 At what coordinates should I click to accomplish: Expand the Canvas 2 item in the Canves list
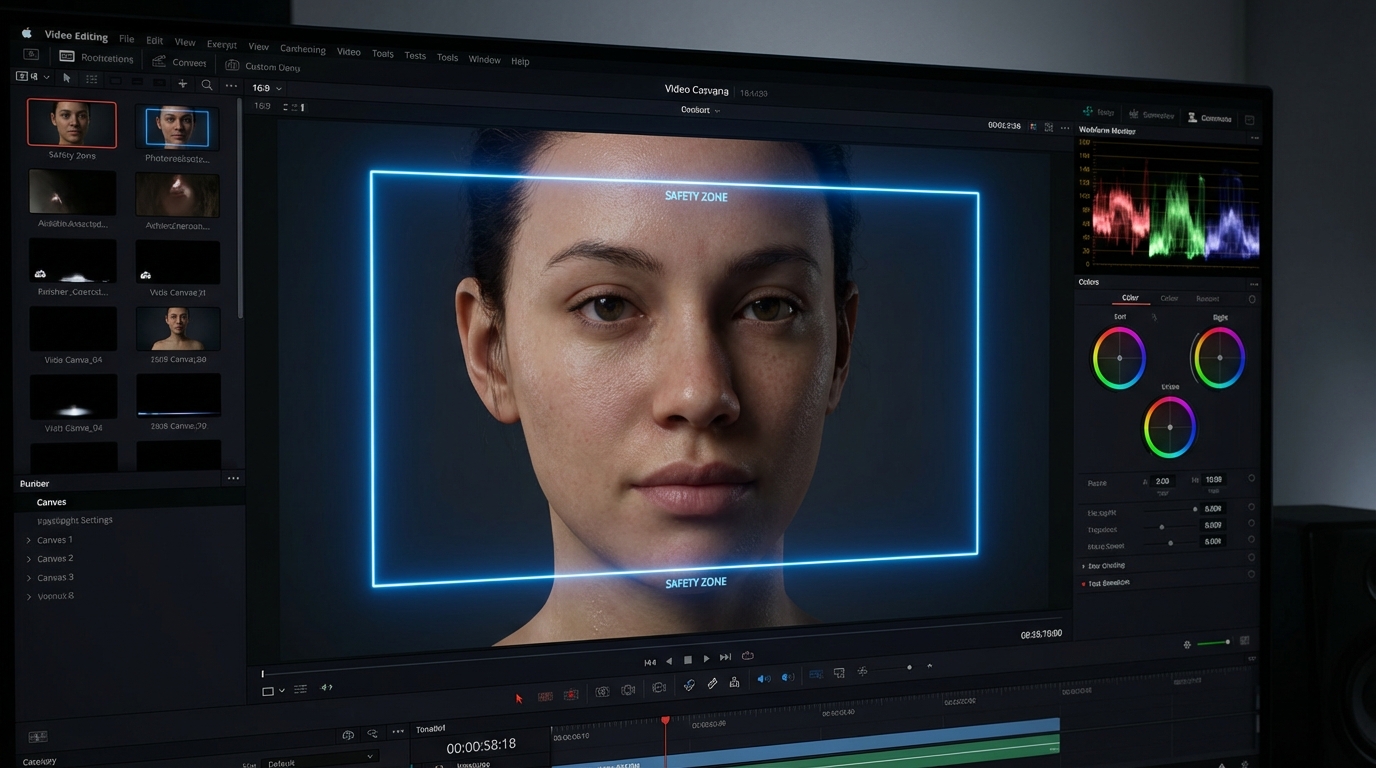click(28, 558)
